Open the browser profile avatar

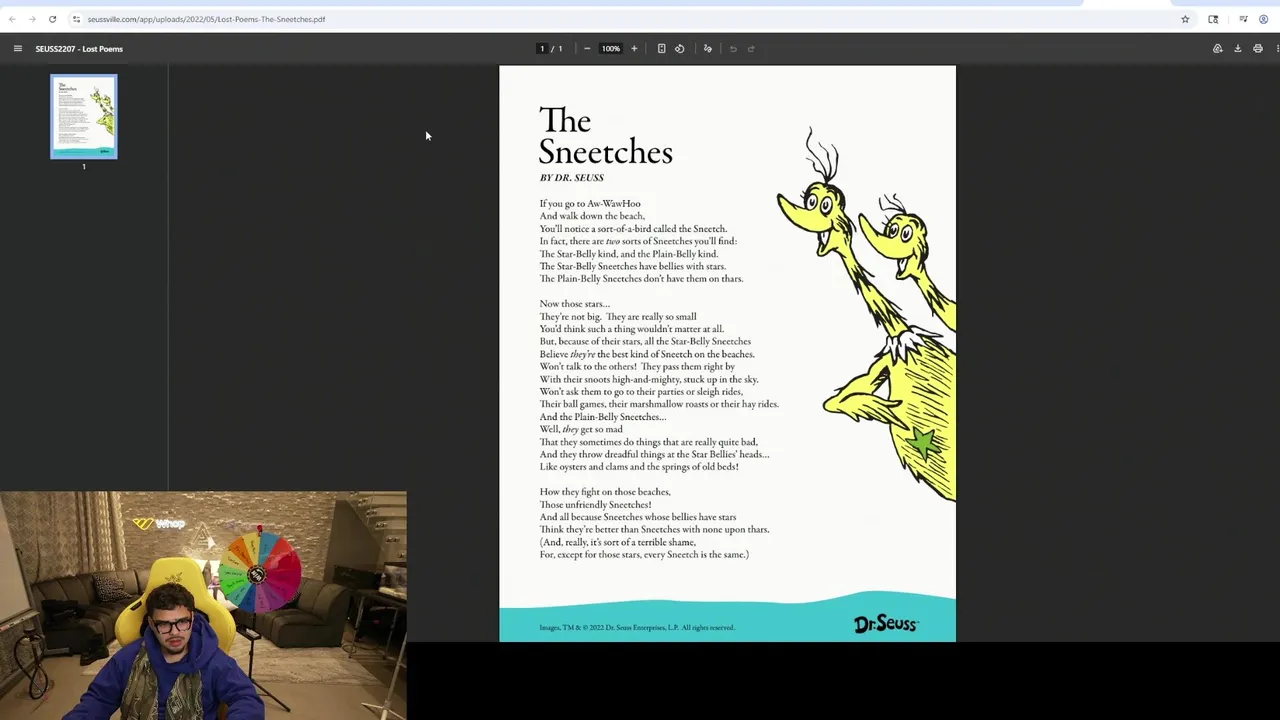coord(1263,19)
